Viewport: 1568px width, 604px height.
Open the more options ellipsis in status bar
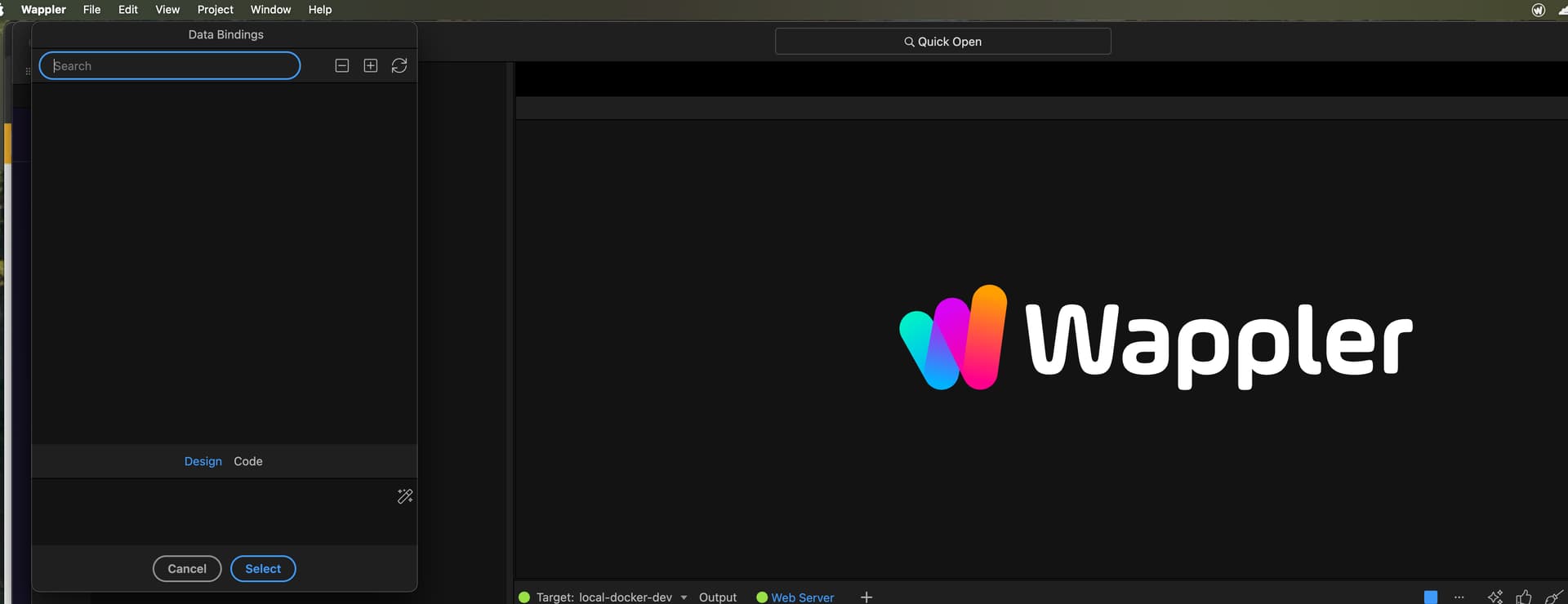point(1459,597)
